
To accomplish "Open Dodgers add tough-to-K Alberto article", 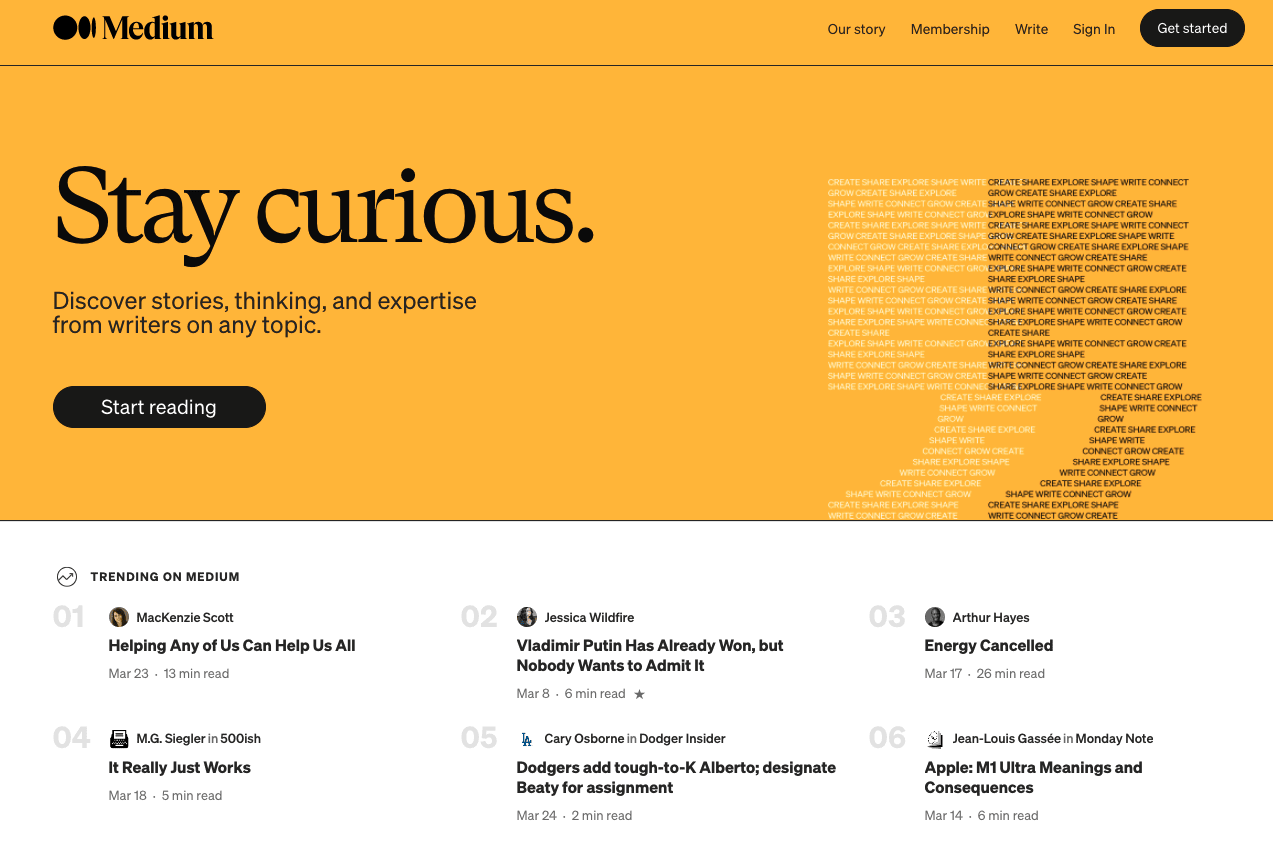I will (x=676, y=778).
